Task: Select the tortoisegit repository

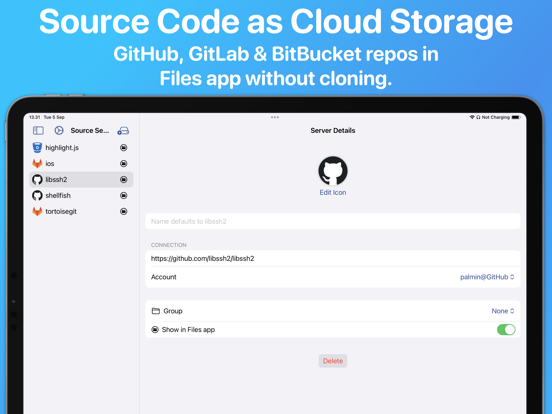Action: (x=81, y=211)
